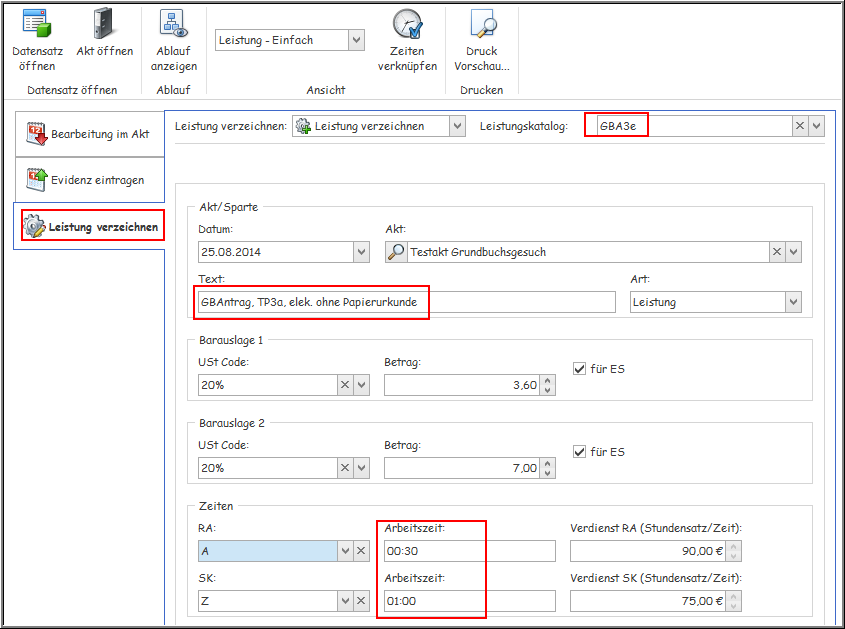Click the RA Arbeitszeit field showing 00:30
This screenshot has width=845, height=629.
[468, 551]
